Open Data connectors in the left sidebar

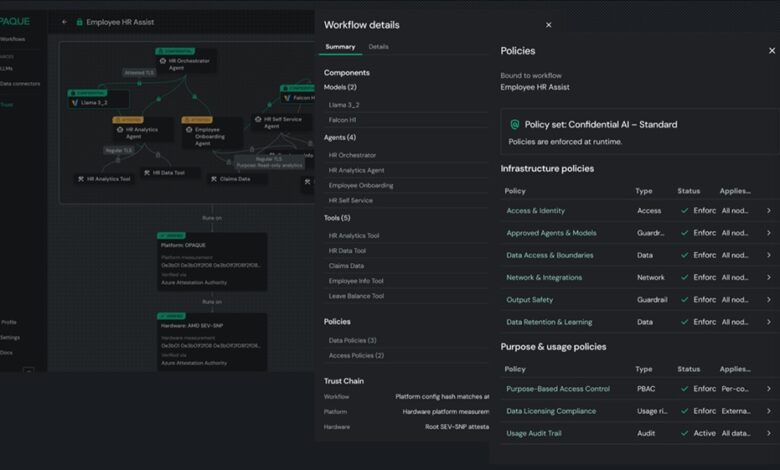pyautogui.click(x=20, y=84)
